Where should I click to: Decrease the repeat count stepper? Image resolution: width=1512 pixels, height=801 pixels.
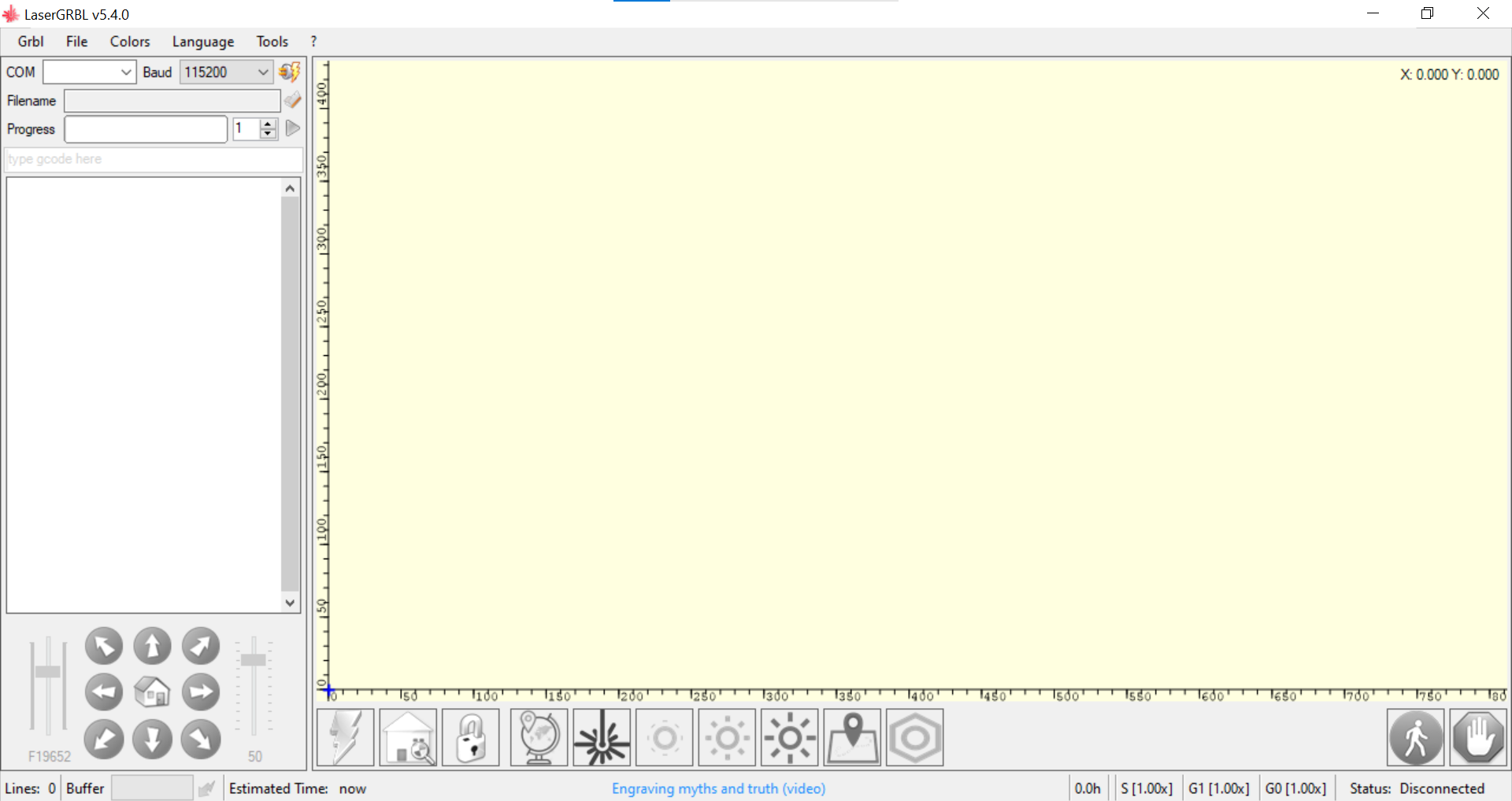(x=269, y=133)
